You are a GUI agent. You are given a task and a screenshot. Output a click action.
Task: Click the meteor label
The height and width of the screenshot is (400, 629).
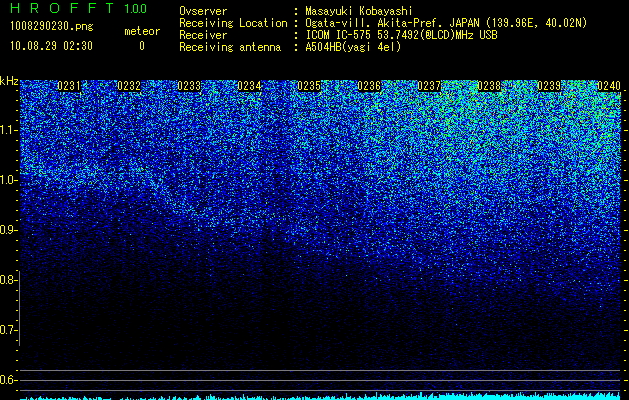142,31
